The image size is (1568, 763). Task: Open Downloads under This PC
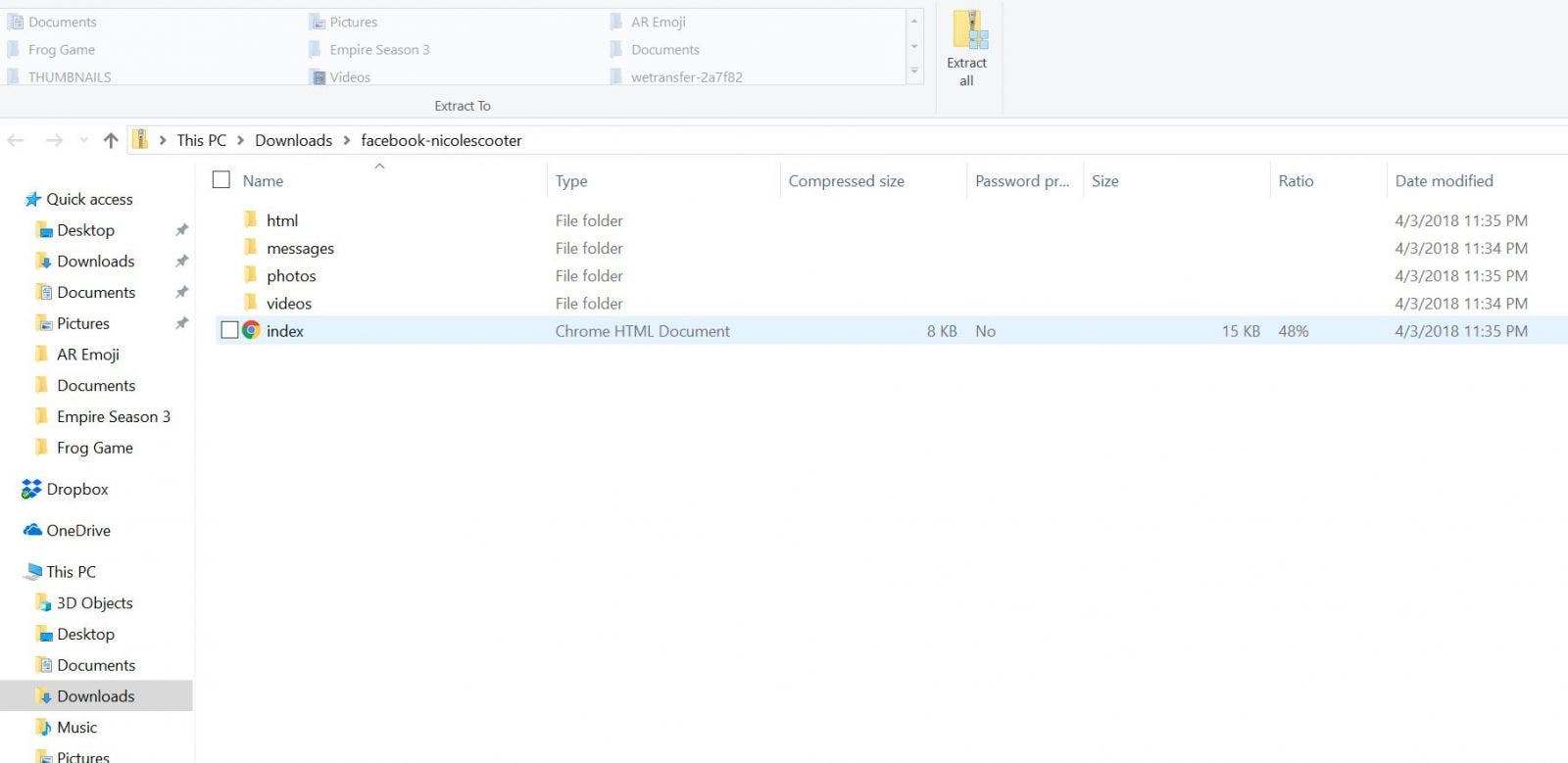pyautogui.click(x=96, y=696)
